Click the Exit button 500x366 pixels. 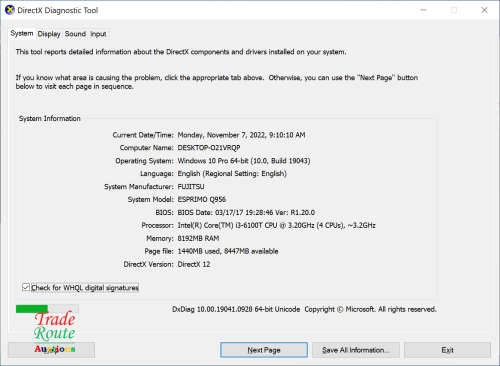447,350
